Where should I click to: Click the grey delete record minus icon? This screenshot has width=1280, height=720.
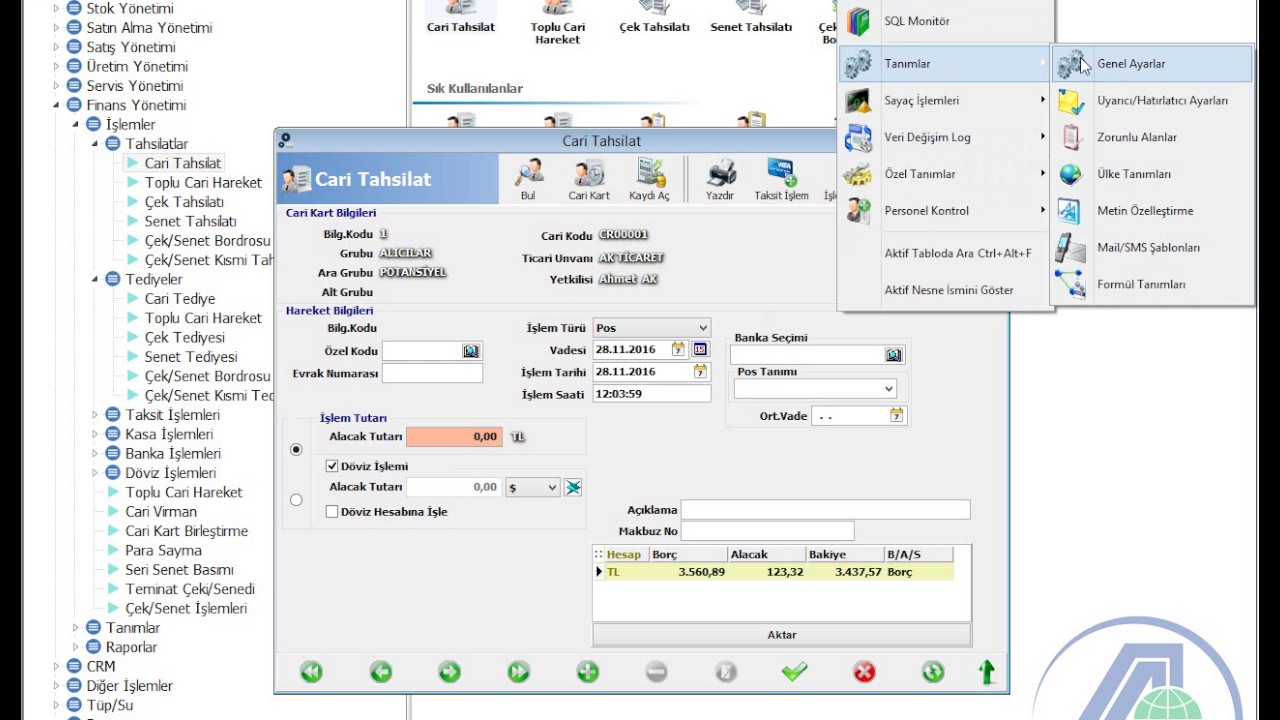click(x=656, y=672)
